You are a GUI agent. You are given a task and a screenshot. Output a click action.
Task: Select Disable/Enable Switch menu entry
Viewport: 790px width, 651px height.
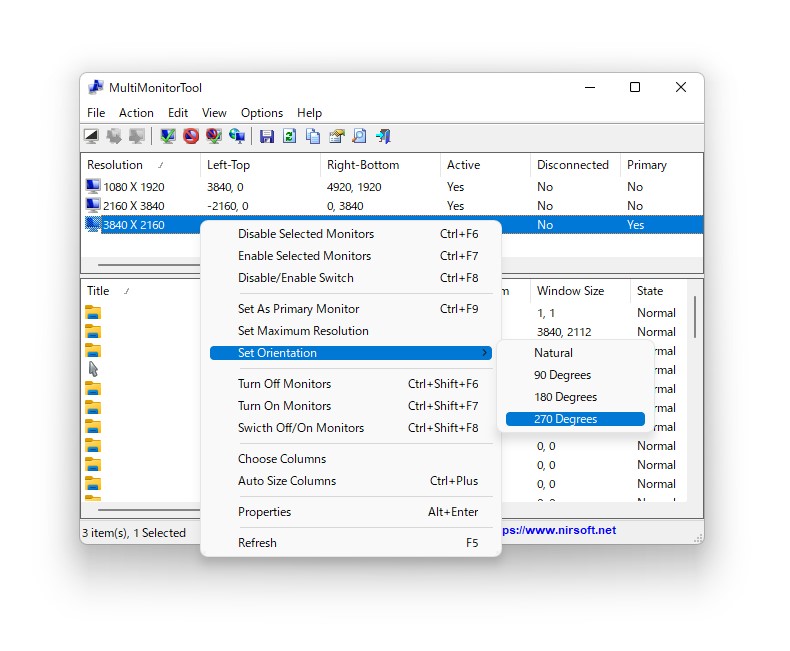(351, 278)
